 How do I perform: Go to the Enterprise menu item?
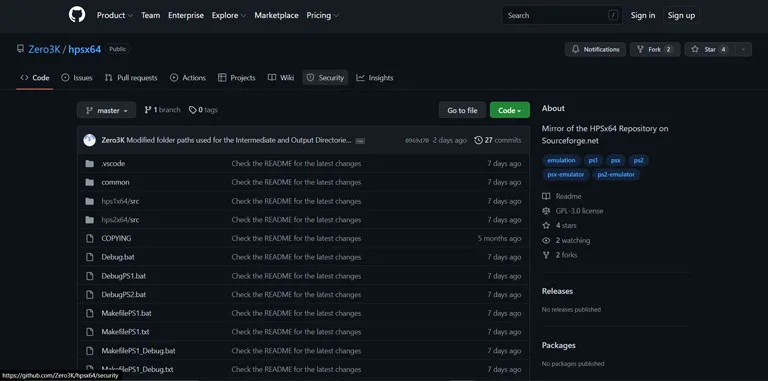click(186, 15)
